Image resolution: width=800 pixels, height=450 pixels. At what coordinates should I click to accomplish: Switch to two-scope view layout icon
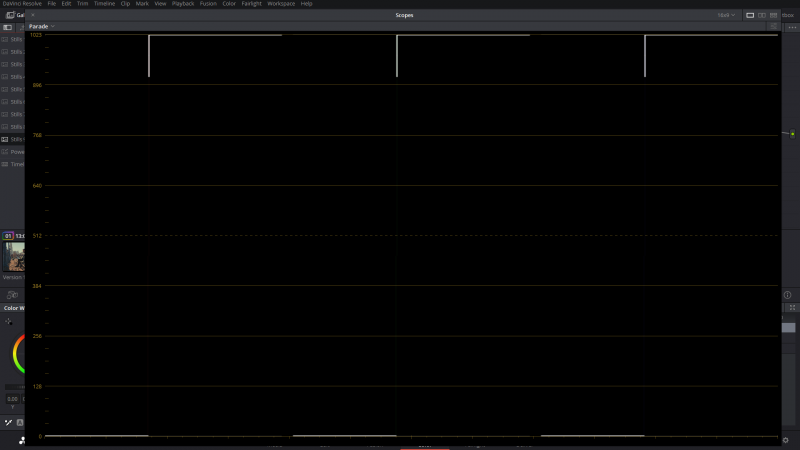point(762,15)
